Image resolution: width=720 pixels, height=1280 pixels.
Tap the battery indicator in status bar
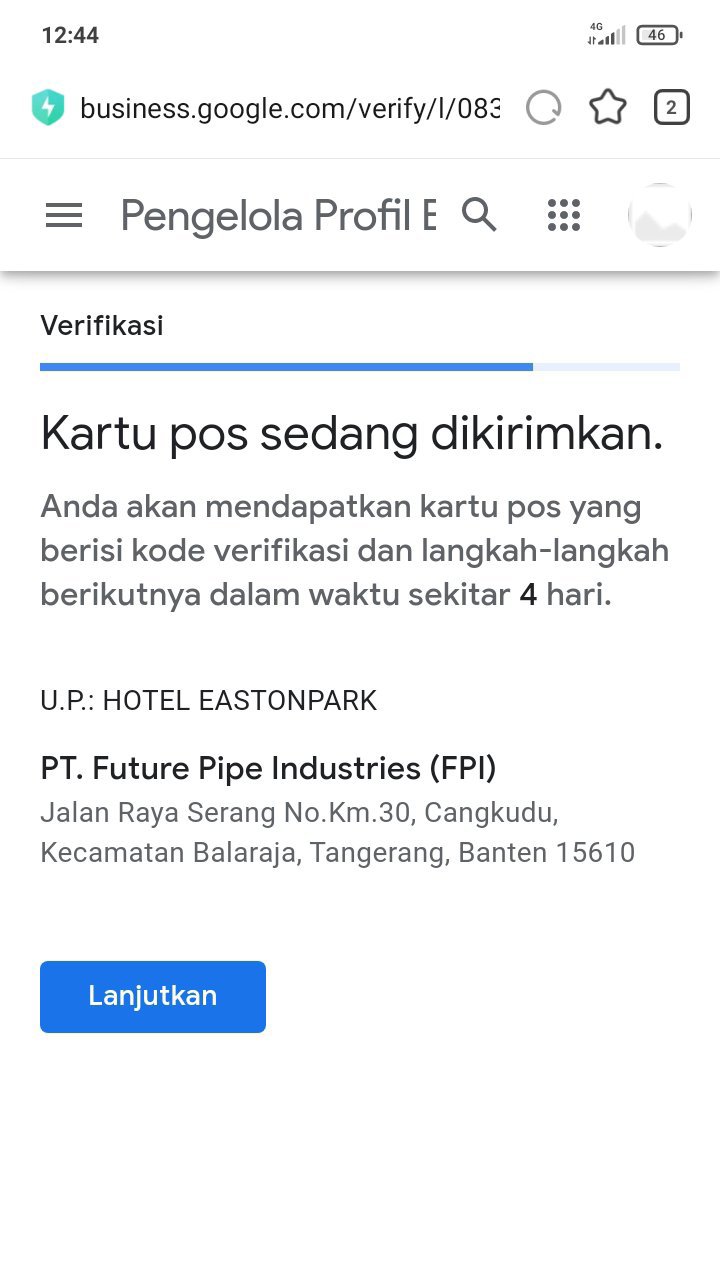658,35
